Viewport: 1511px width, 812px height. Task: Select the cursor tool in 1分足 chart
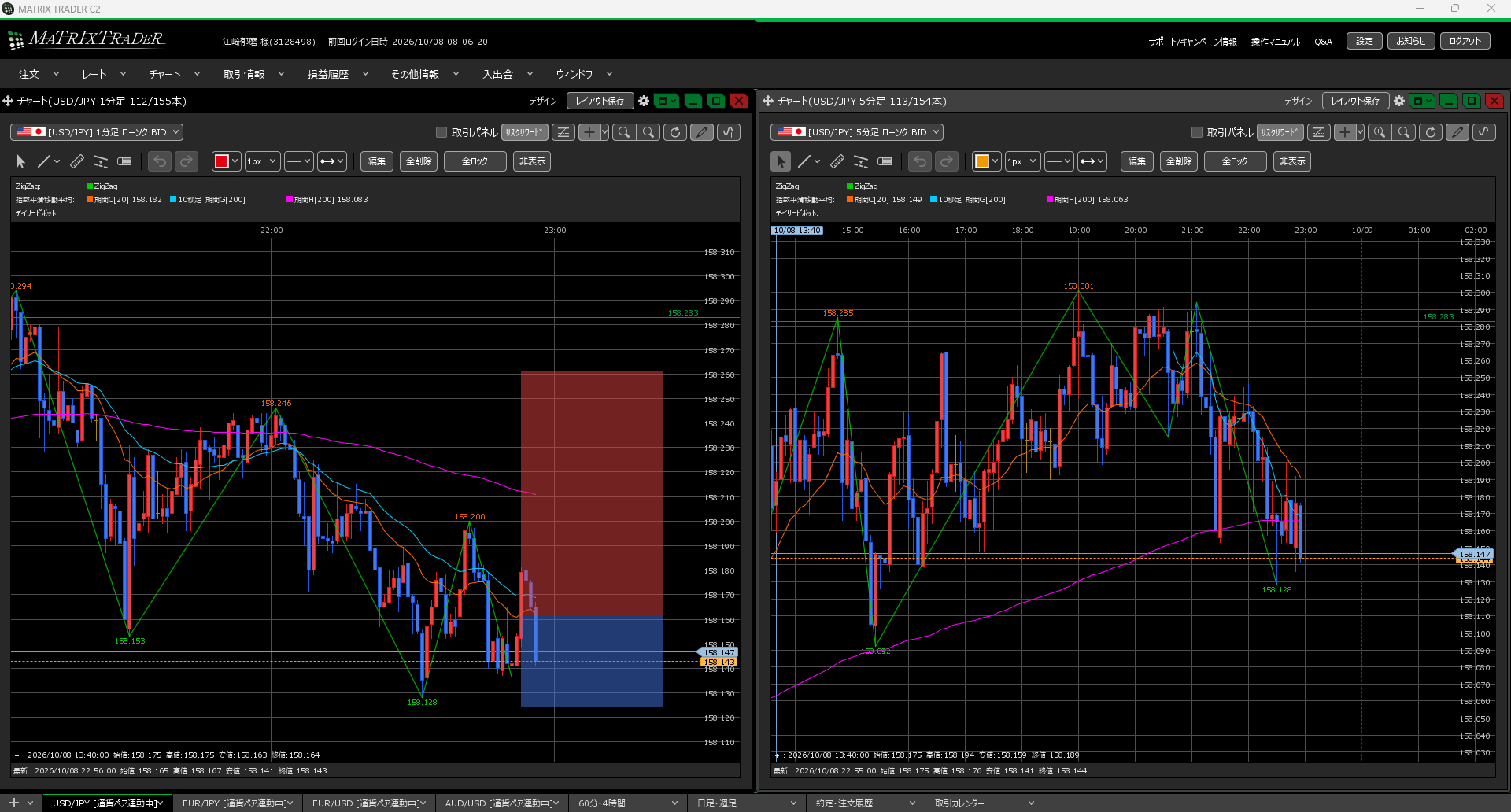tap(20, 161)
